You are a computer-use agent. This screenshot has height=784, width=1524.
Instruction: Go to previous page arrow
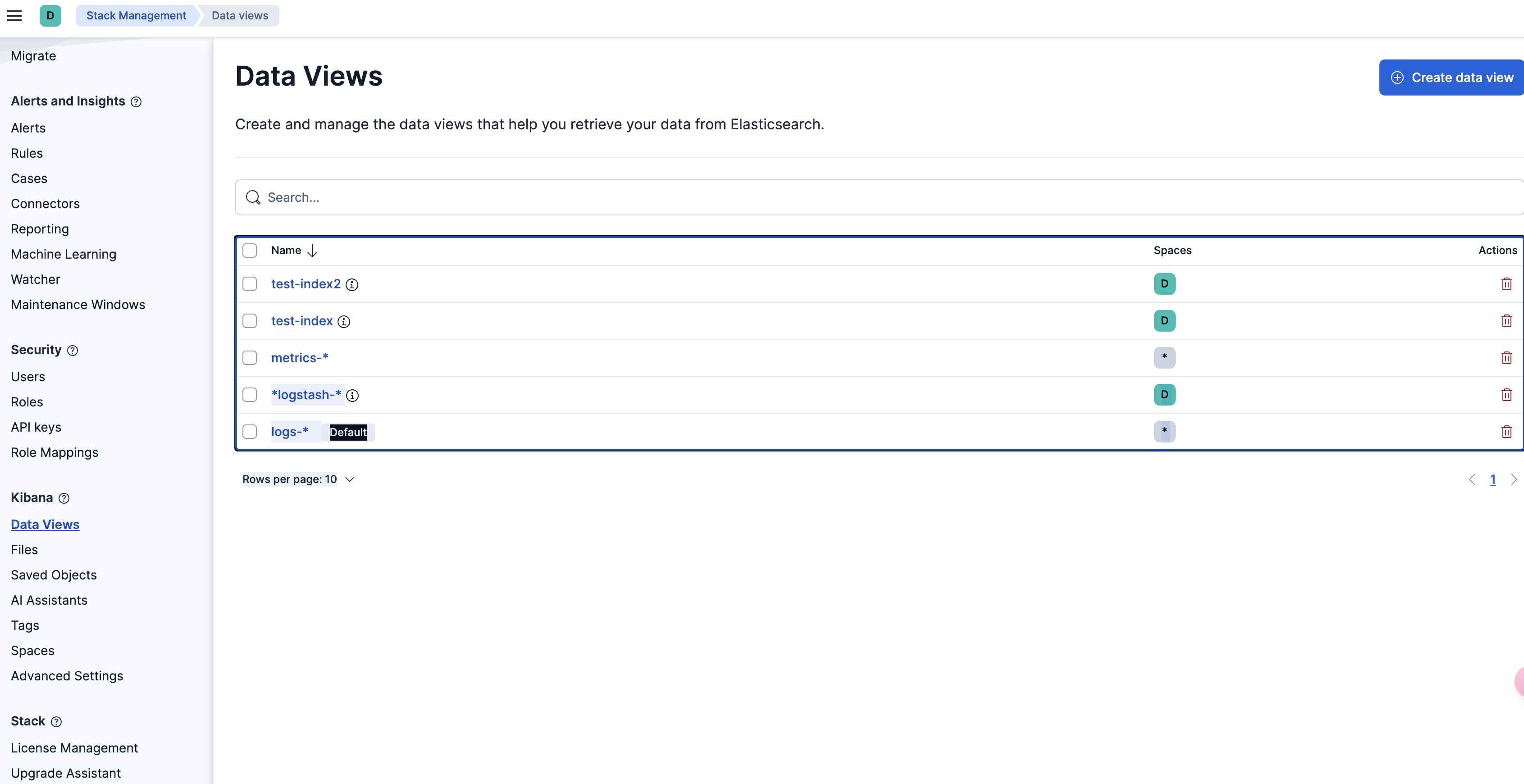[1472, 480]
